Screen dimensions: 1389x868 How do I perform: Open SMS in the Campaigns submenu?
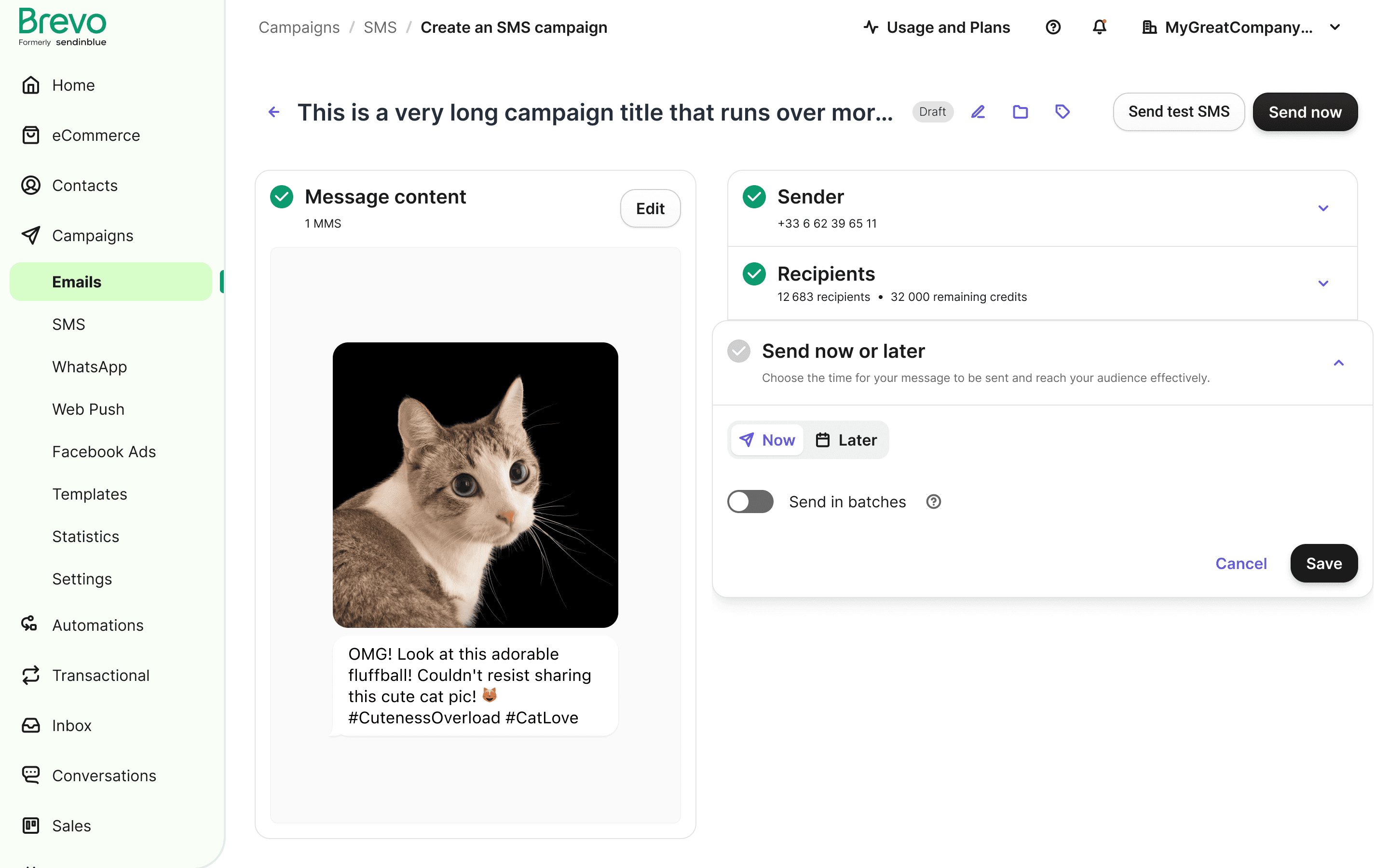(x=68, y=325)
